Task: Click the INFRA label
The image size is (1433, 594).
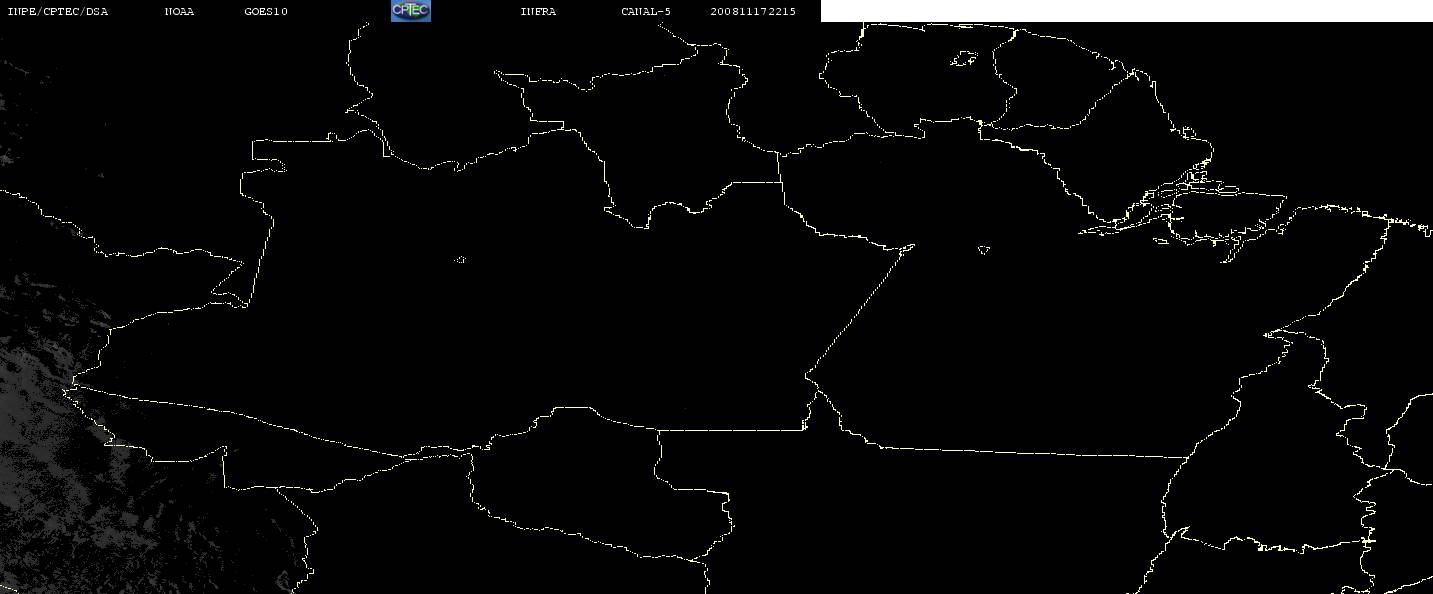Action: 538,12
